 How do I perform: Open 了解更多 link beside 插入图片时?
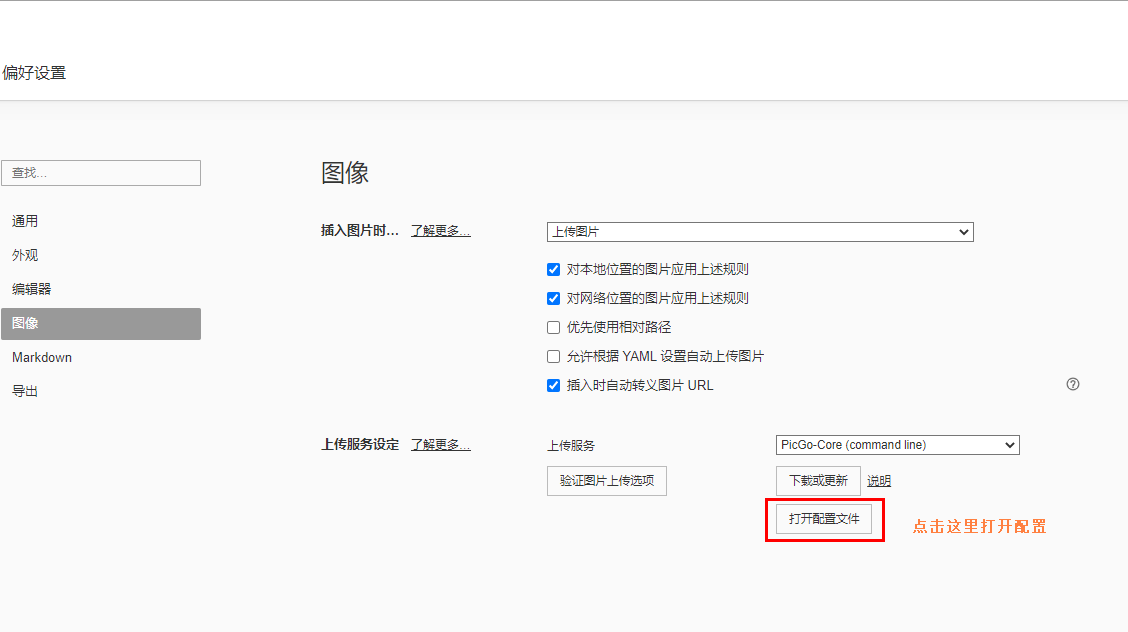[440, 231]
